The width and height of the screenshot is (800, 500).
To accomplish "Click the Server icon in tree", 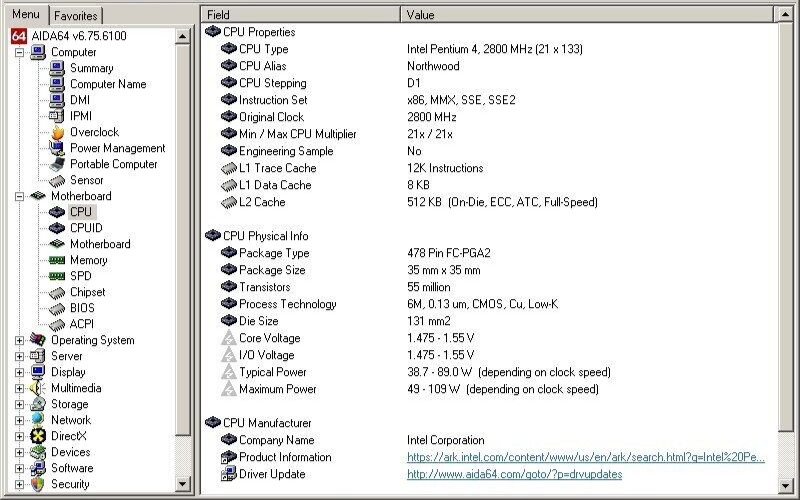I will (x=38, y=356).
